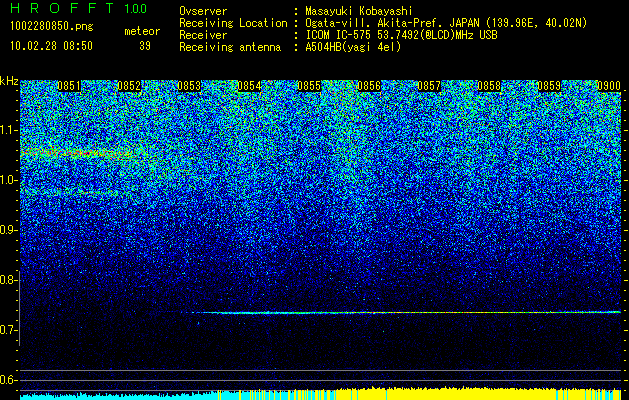Screen dimensions: 629x400
Task: Click the 0853 time marker
Action: point(189,86)
